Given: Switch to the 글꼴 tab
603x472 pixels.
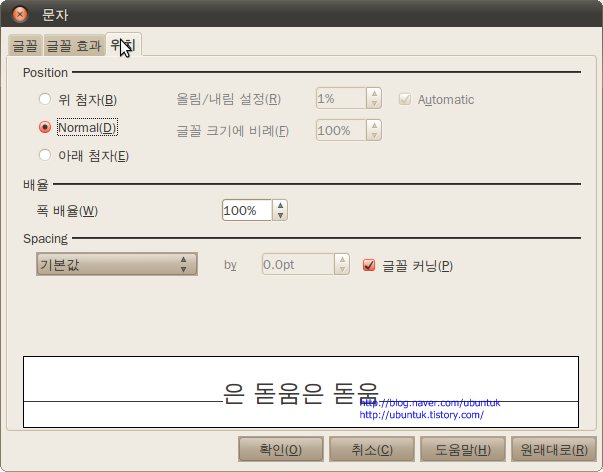Looking at the screenshot, I should [25, 46].
